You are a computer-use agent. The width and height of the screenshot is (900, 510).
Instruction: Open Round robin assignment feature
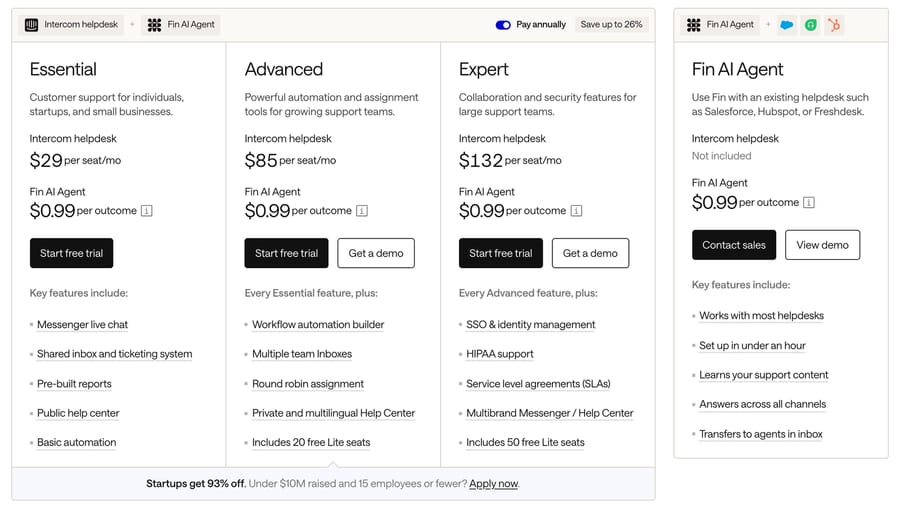point(308,384)
